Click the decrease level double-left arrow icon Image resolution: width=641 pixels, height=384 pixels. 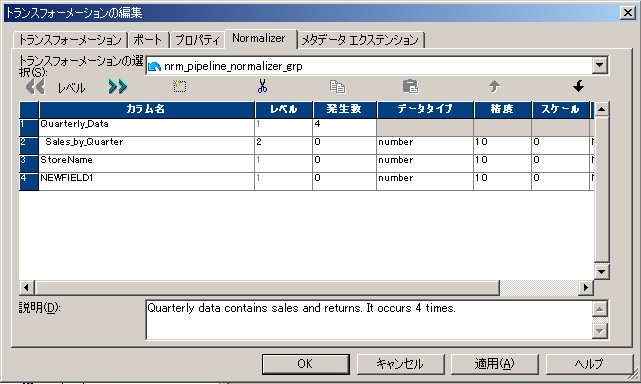click(x=35, y=87)
